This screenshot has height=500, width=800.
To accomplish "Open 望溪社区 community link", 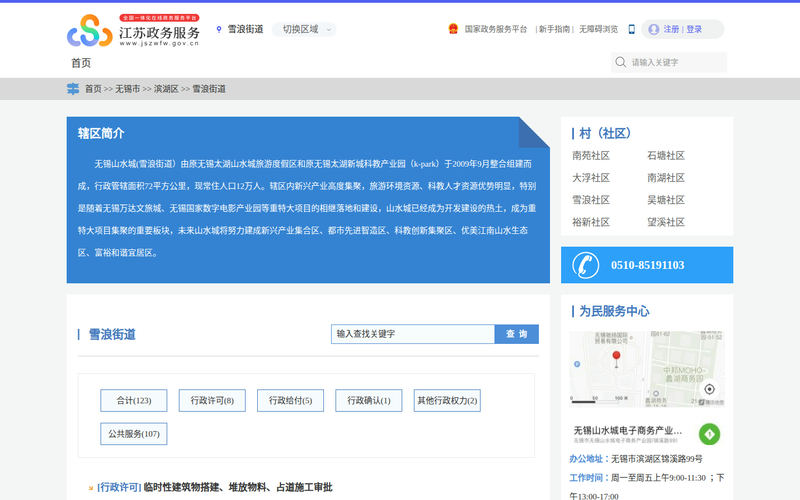I will point(666,222).
